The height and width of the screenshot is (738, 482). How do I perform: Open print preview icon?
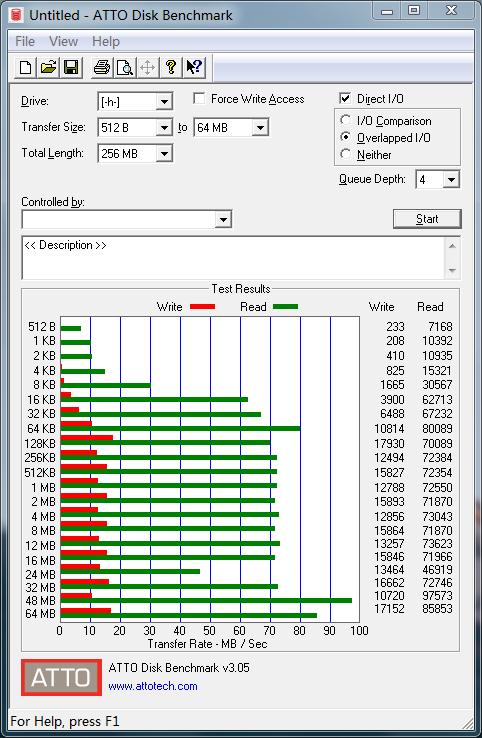click(x=125, y=67)
